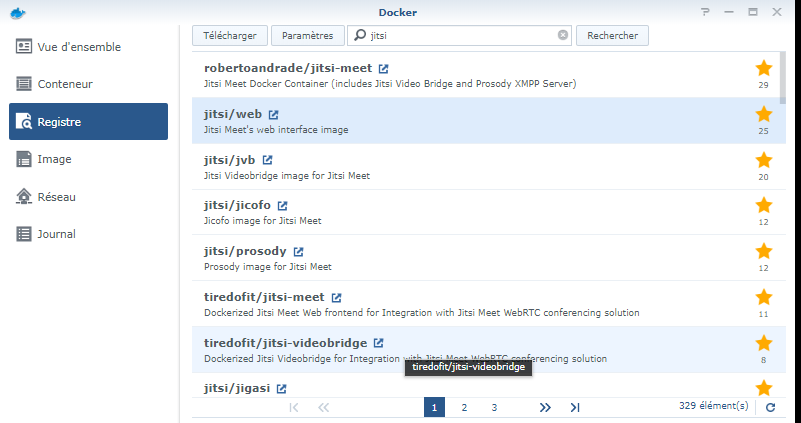Select the tiredofit/jitsi-meet image name
801x423 pixels.
coord(264,297)
